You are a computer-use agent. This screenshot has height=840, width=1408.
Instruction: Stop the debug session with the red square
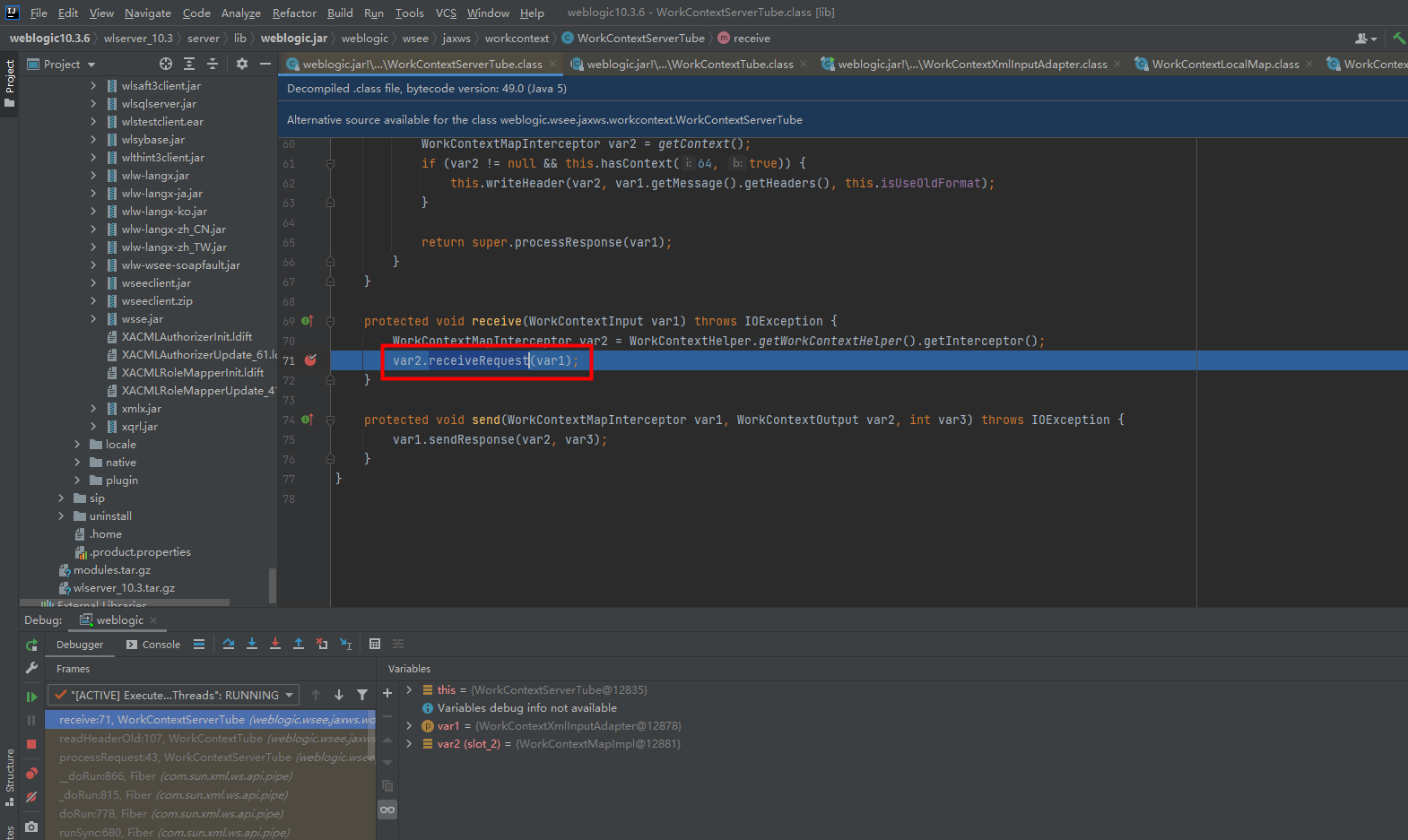[31, 744]
